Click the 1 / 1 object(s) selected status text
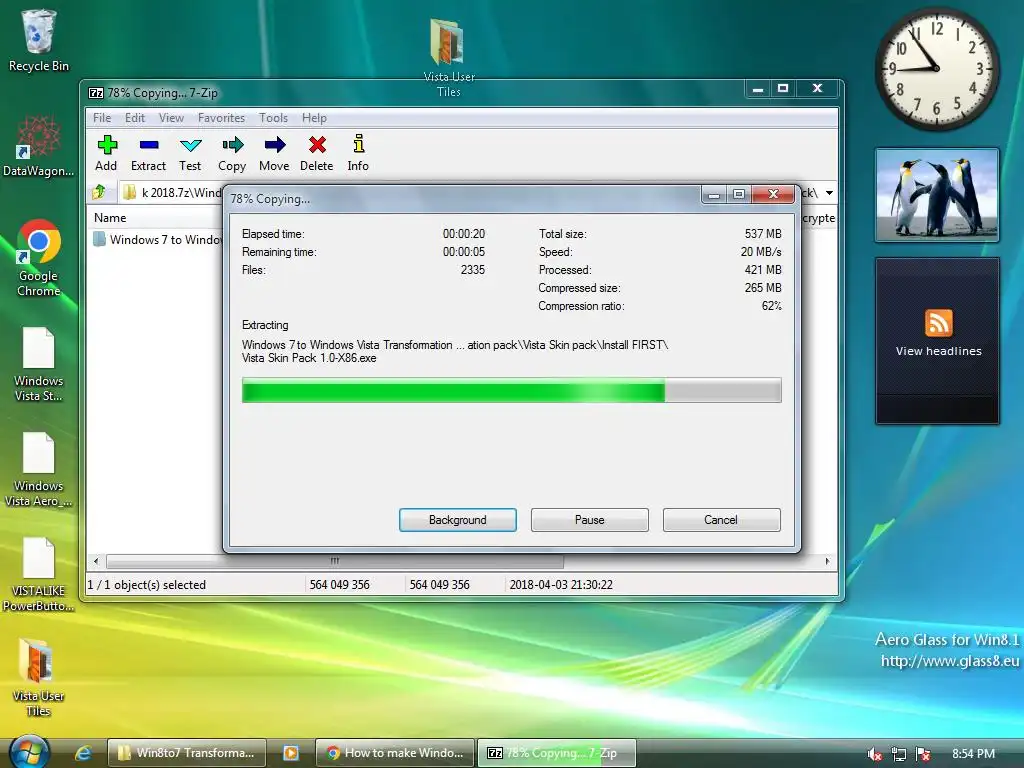1024x768 pixels. click(147, 584)
